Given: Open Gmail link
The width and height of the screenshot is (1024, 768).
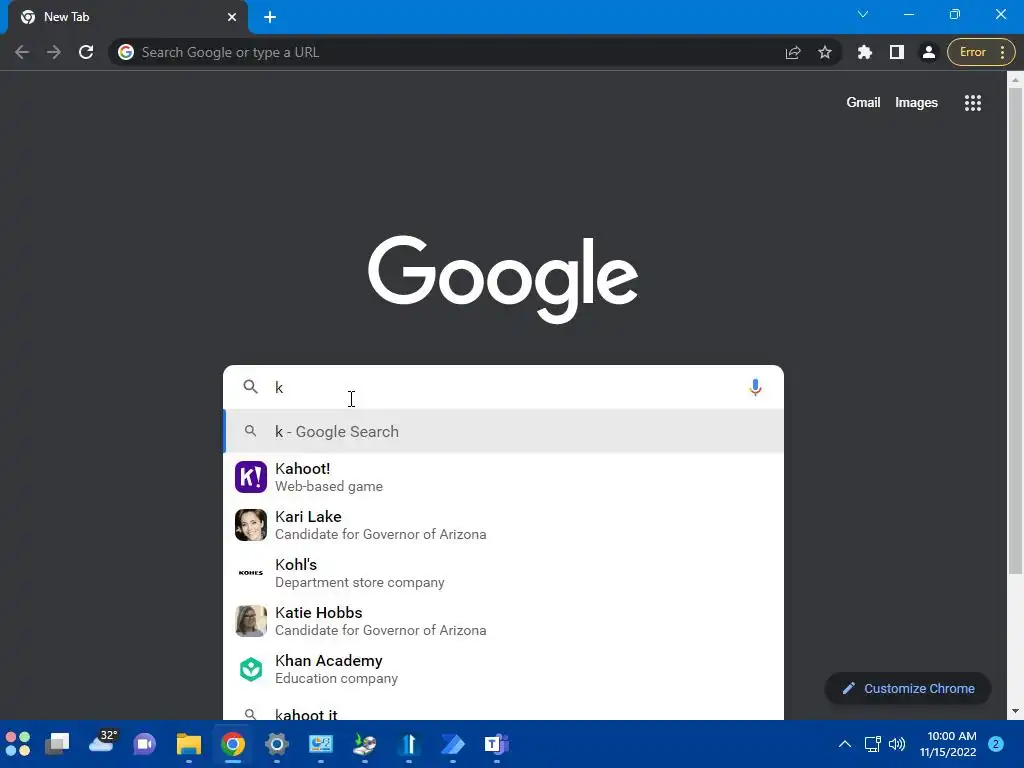Looking at the screenshot, I should (863, 103).
